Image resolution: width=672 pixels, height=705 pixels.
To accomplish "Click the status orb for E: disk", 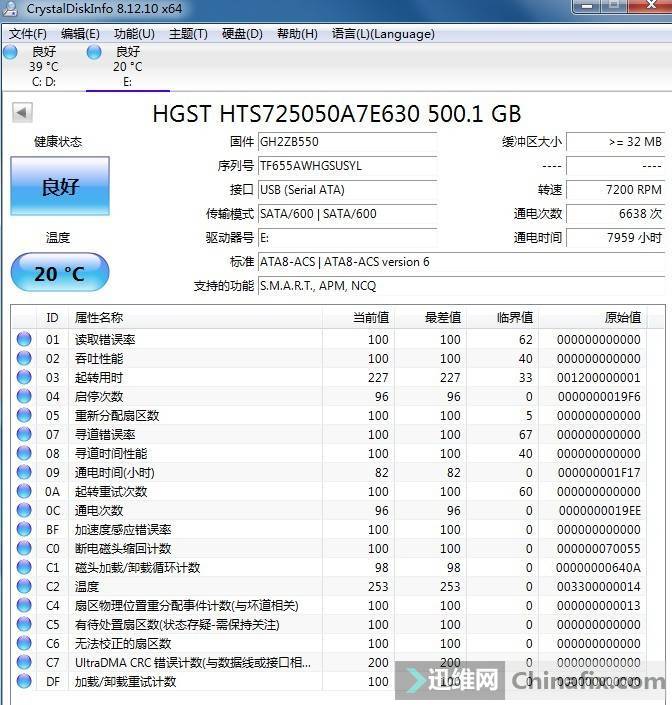I will point(94,52).
